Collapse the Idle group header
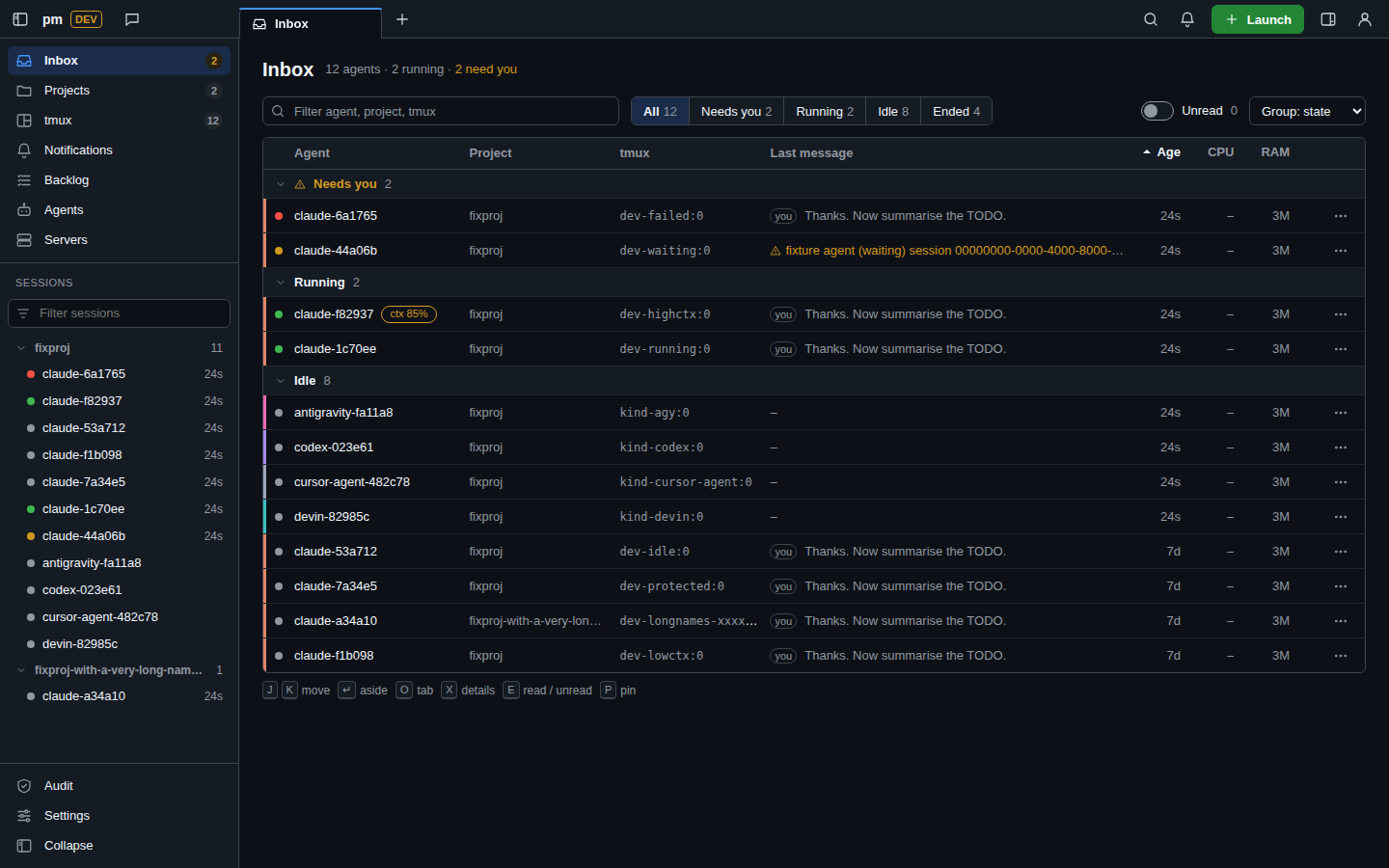 281,381
